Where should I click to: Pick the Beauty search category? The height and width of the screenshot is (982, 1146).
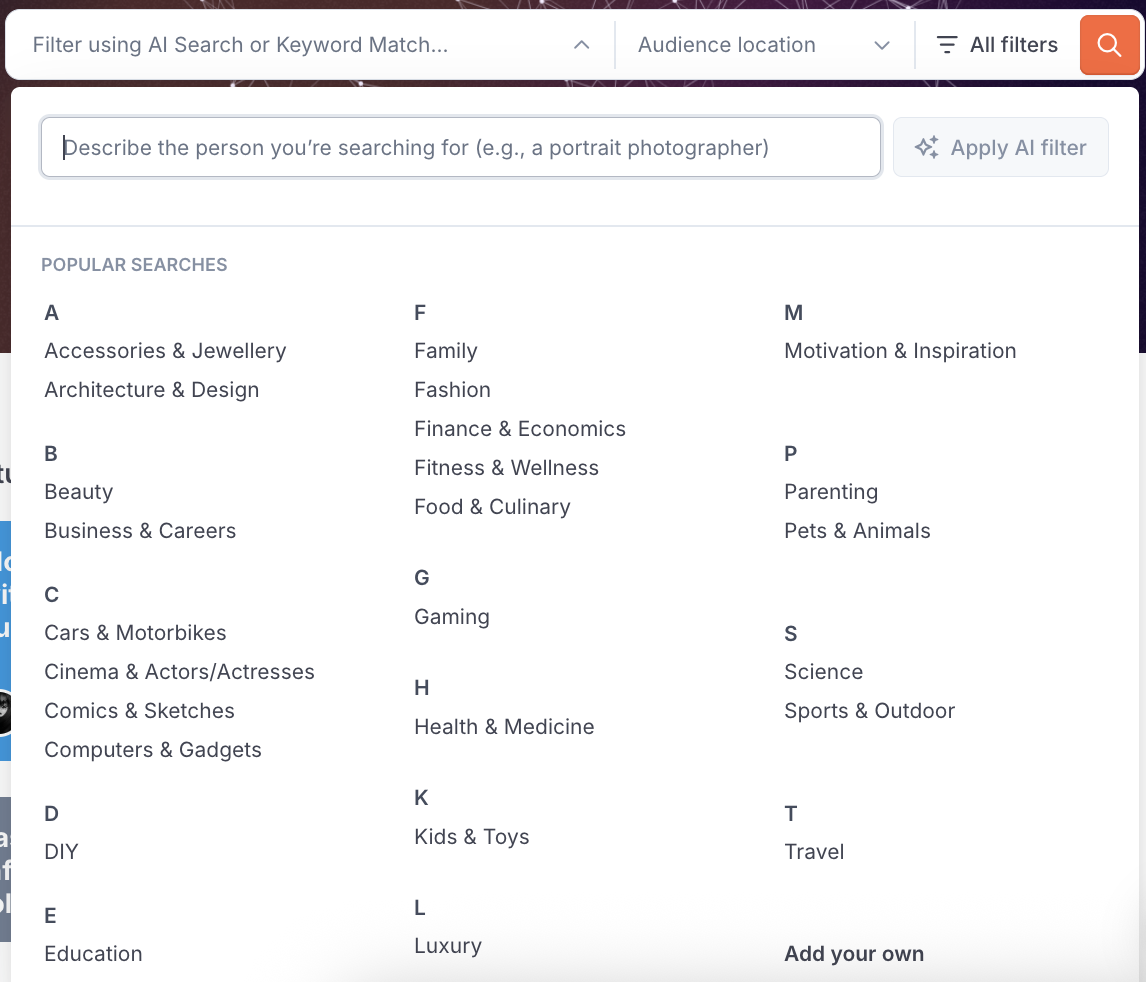tap(79, 492)
